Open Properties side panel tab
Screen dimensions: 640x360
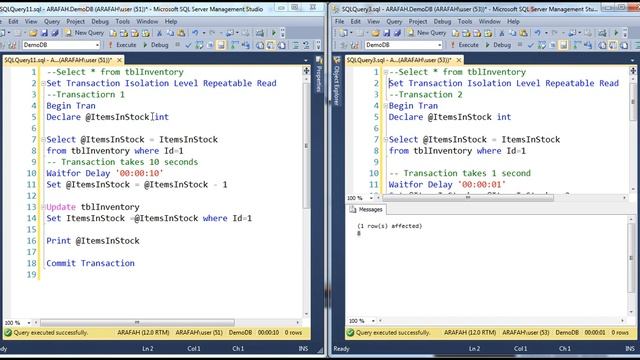click(x=319, y=74)
